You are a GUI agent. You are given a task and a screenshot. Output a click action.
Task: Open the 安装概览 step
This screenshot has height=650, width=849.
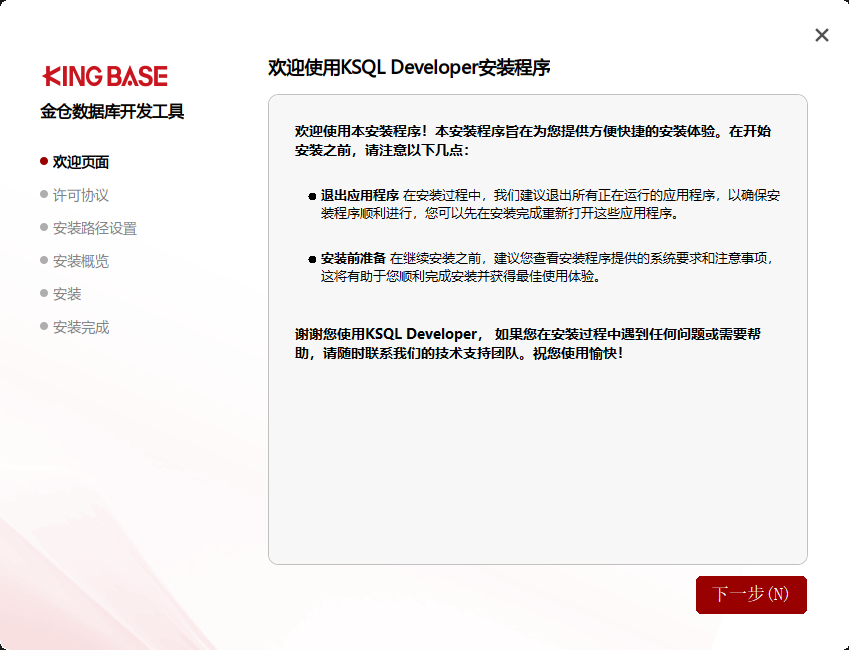81,261
